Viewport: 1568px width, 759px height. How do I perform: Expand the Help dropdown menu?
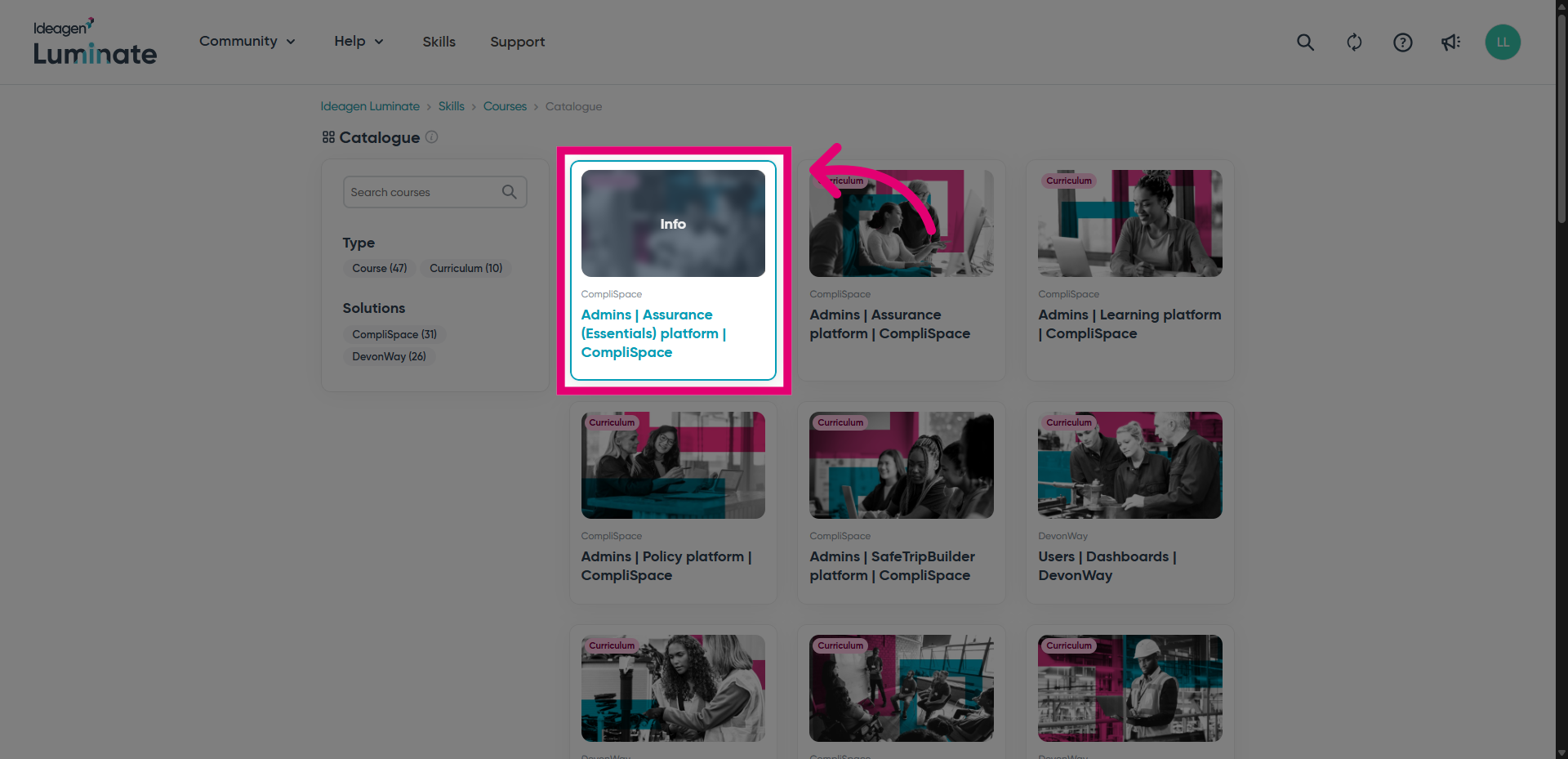coord(359,42)
